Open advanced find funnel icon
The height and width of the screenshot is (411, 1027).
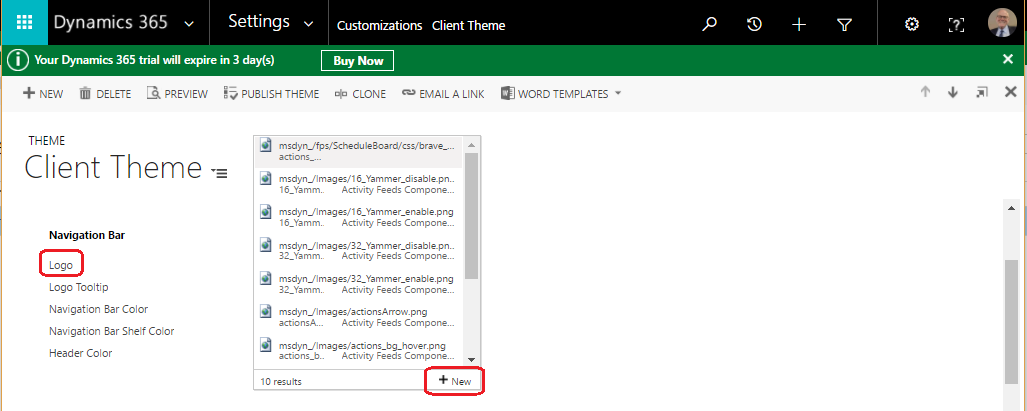(x=843, y=24)
